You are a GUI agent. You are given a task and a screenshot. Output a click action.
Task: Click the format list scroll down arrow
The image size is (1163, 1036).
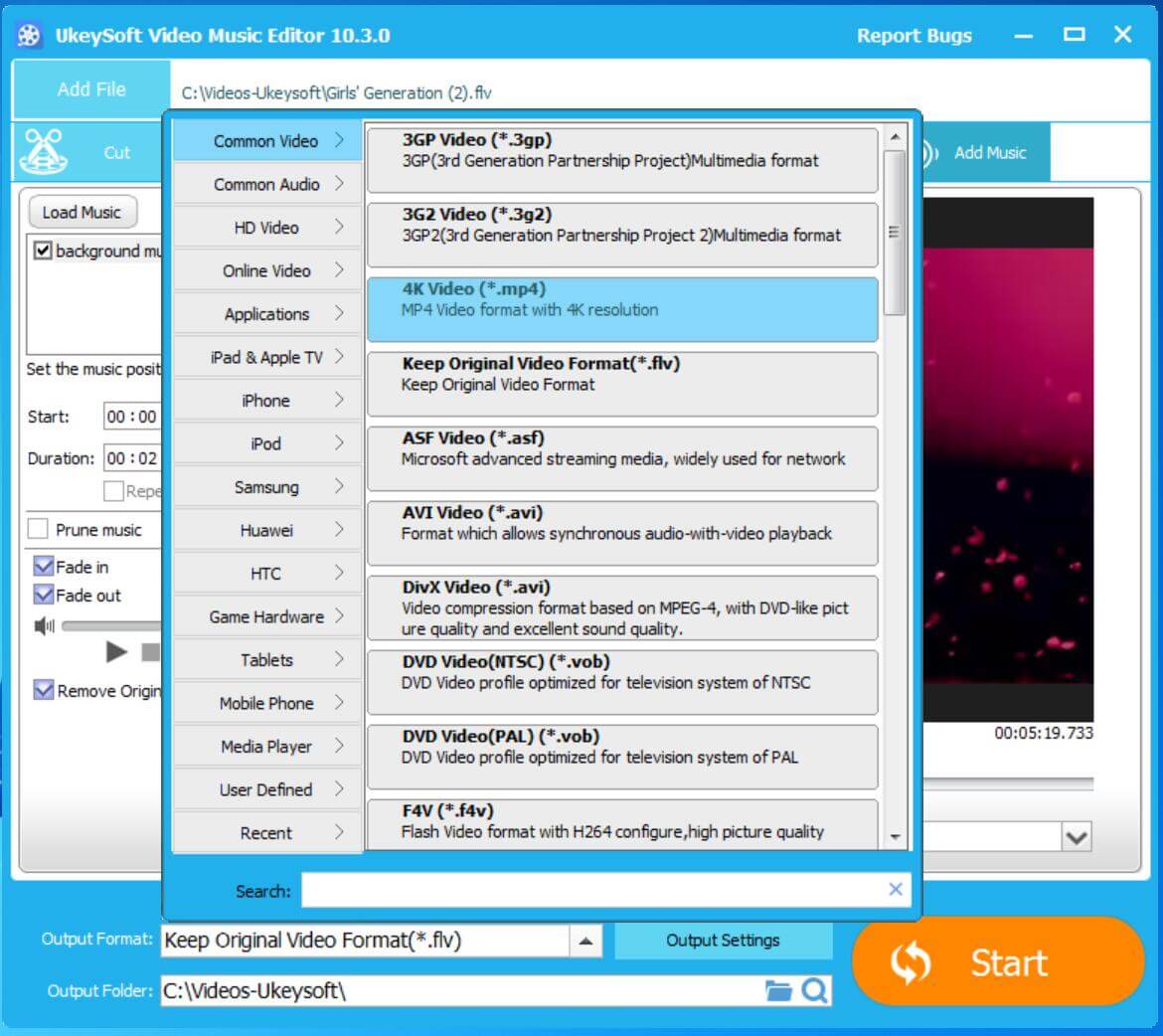click(x=896, y=836)
